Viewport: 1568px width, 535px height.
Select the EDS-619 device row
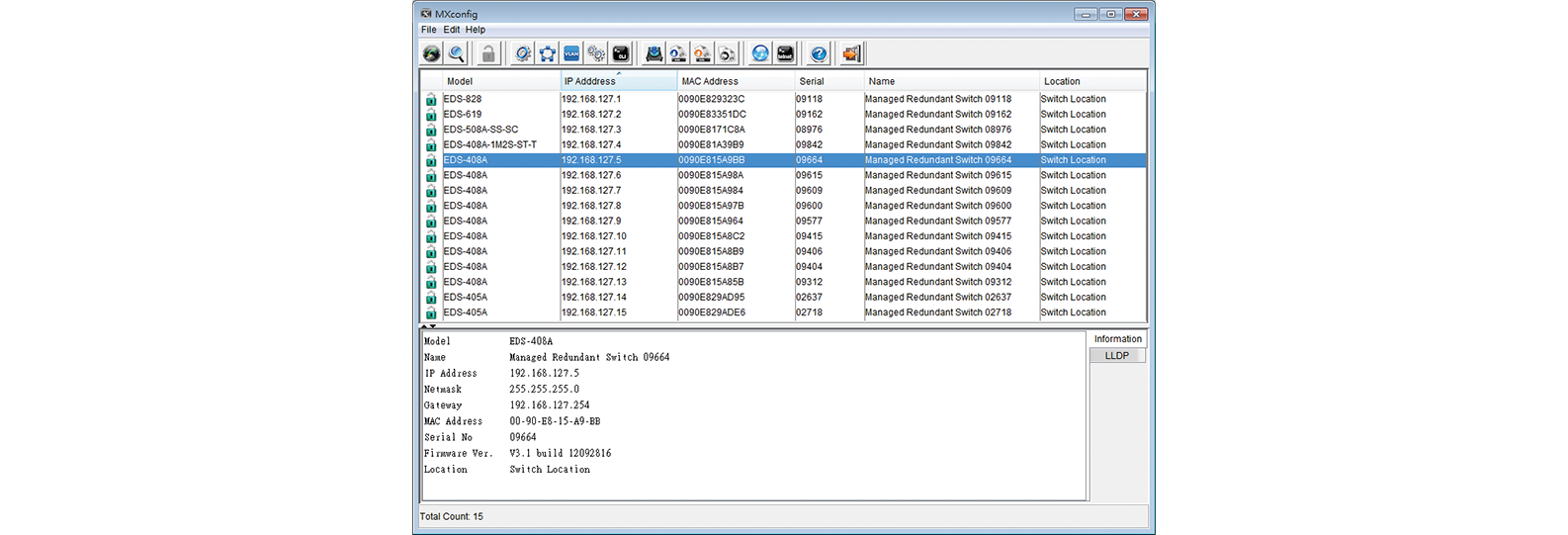(784, 115)
